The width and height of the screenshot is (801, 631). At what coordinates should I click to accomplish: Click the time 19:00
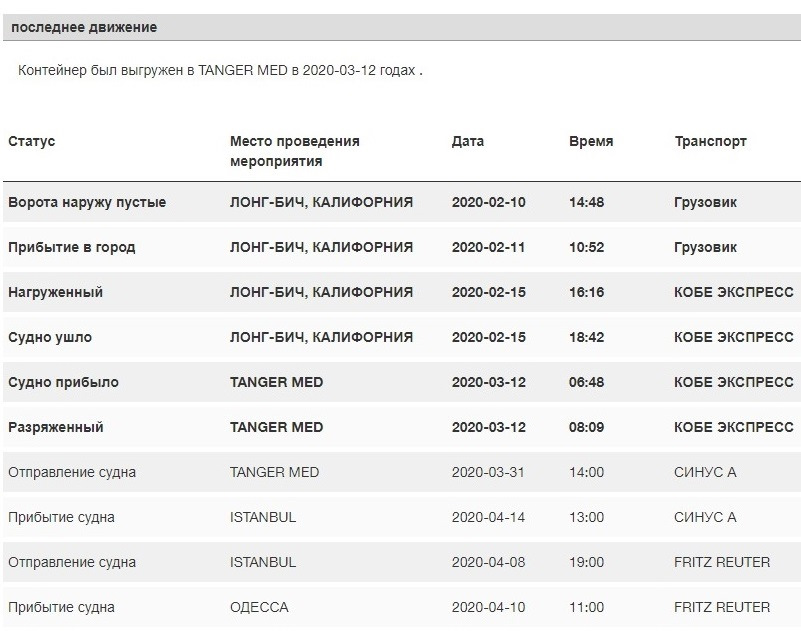(x=586, y=562)
